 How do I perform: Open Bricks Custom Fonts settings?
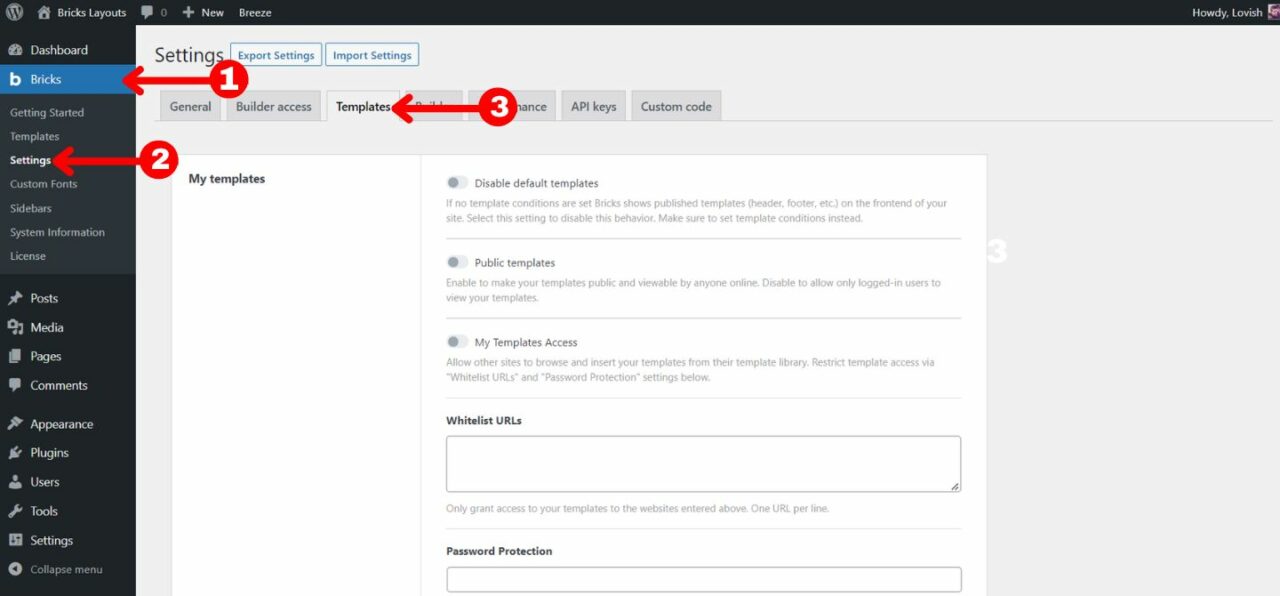tap(43, 183)
